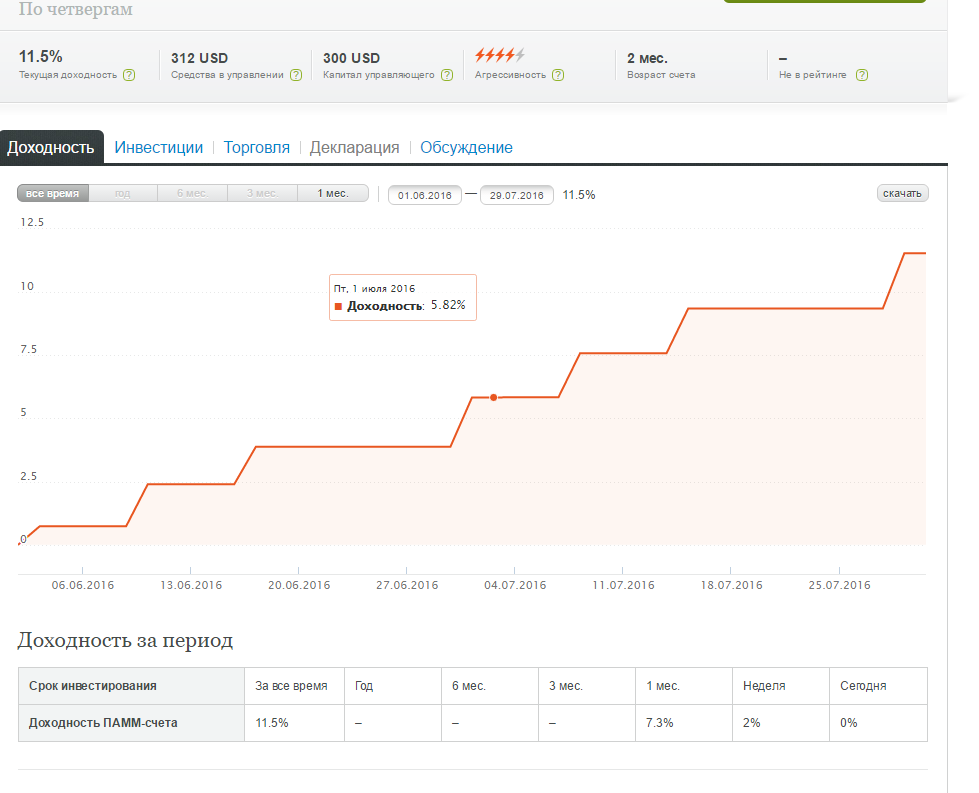Click the 'Доходность за период' heading
979x793 pixels.
pos(125,640)
